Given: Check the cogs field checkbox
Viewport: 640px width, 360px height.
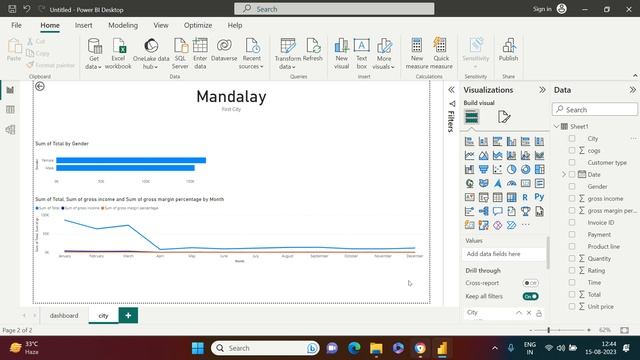Looking at the screenshot, I should [x=572, y=150].
